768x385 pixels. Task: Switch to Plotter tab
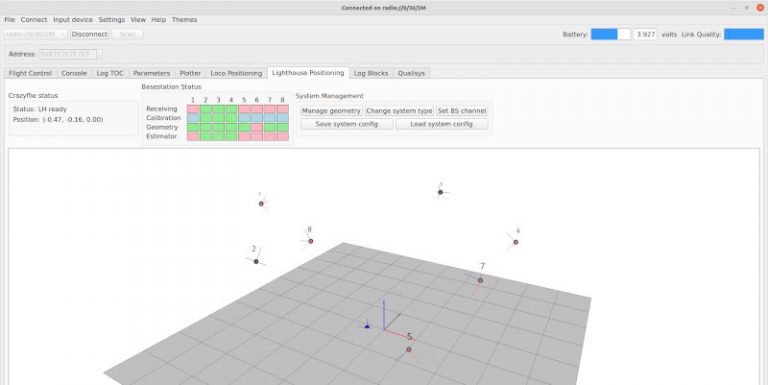click(x=190, y=73)
